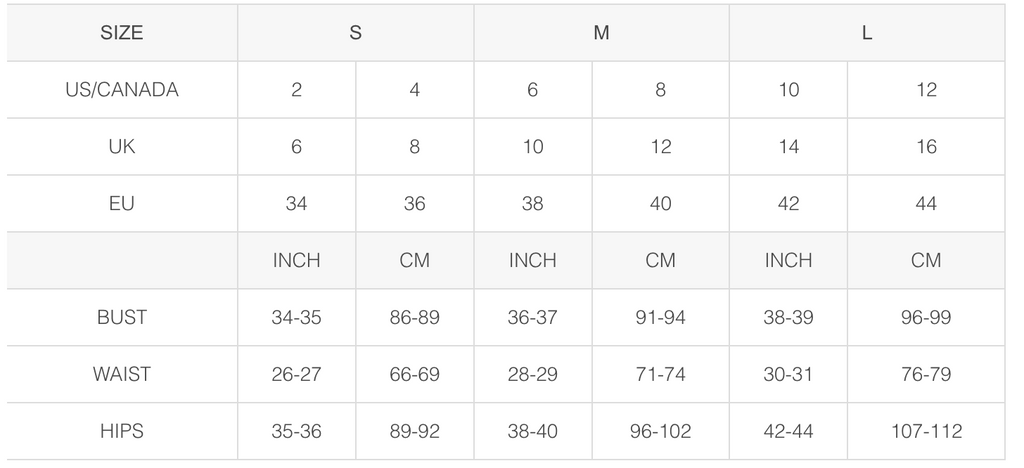
Task: Click the EU row label
Action: (122, 203)
